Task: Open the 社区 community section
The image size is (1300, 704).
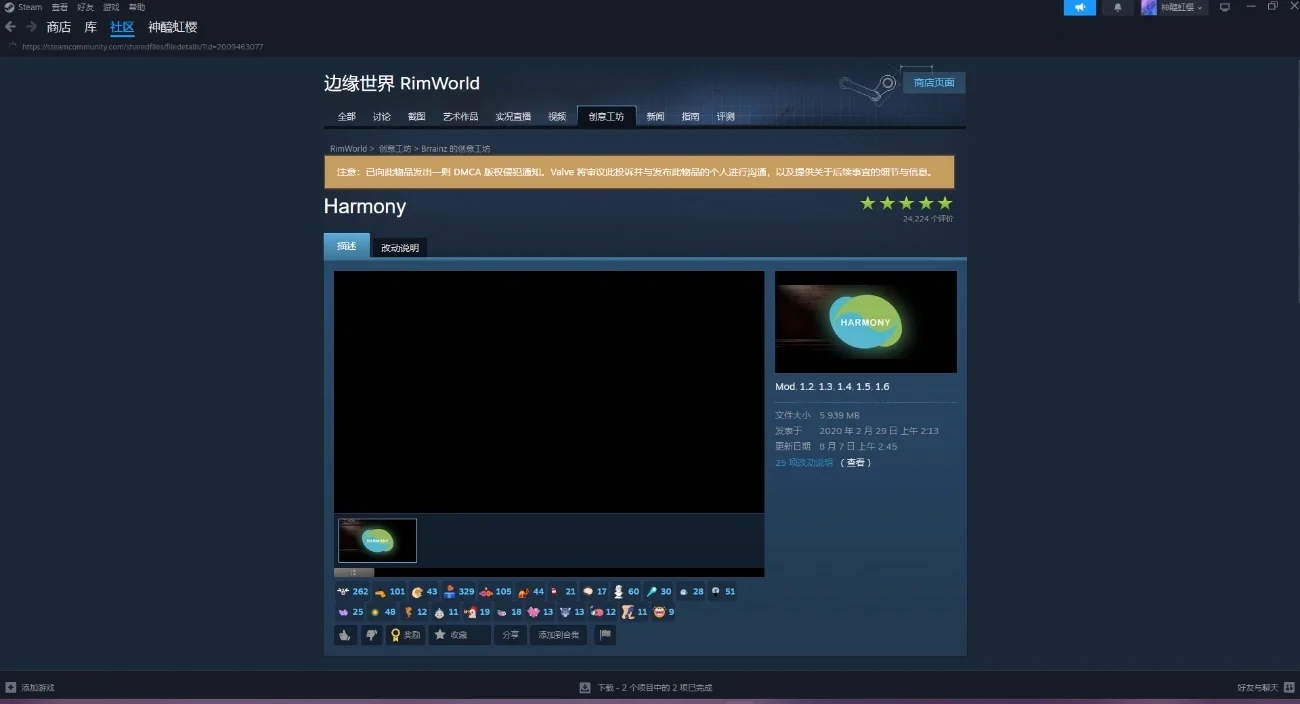Action: click(x=122, y=27)
